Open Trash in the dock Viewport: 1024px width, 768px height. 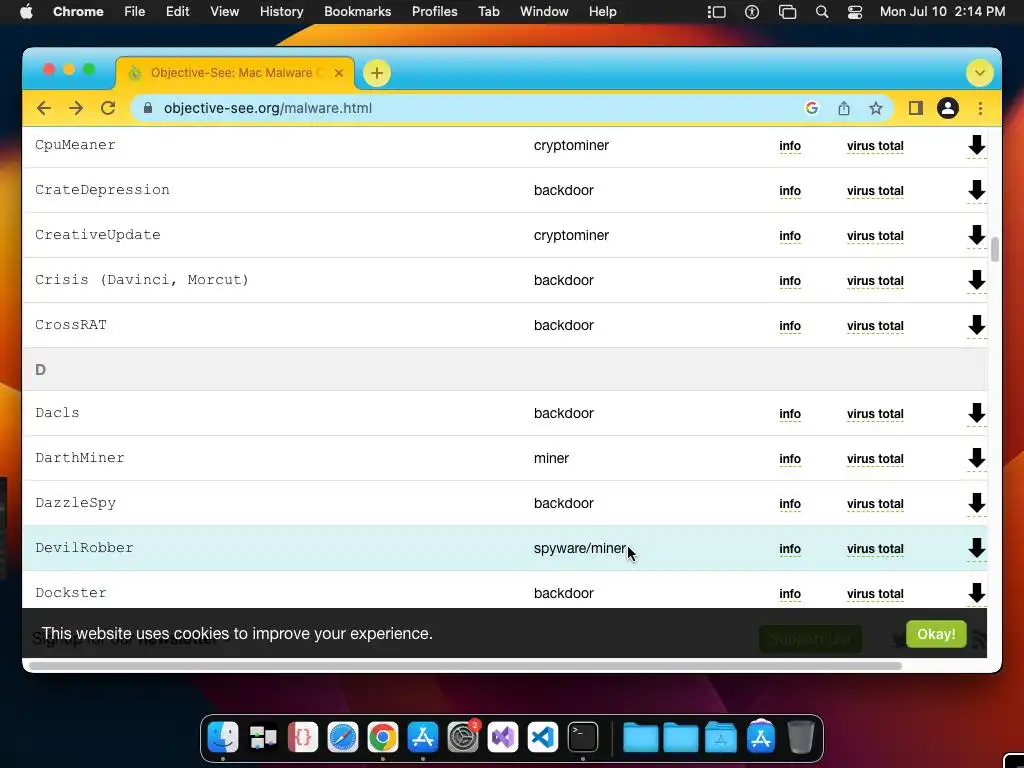801,737
